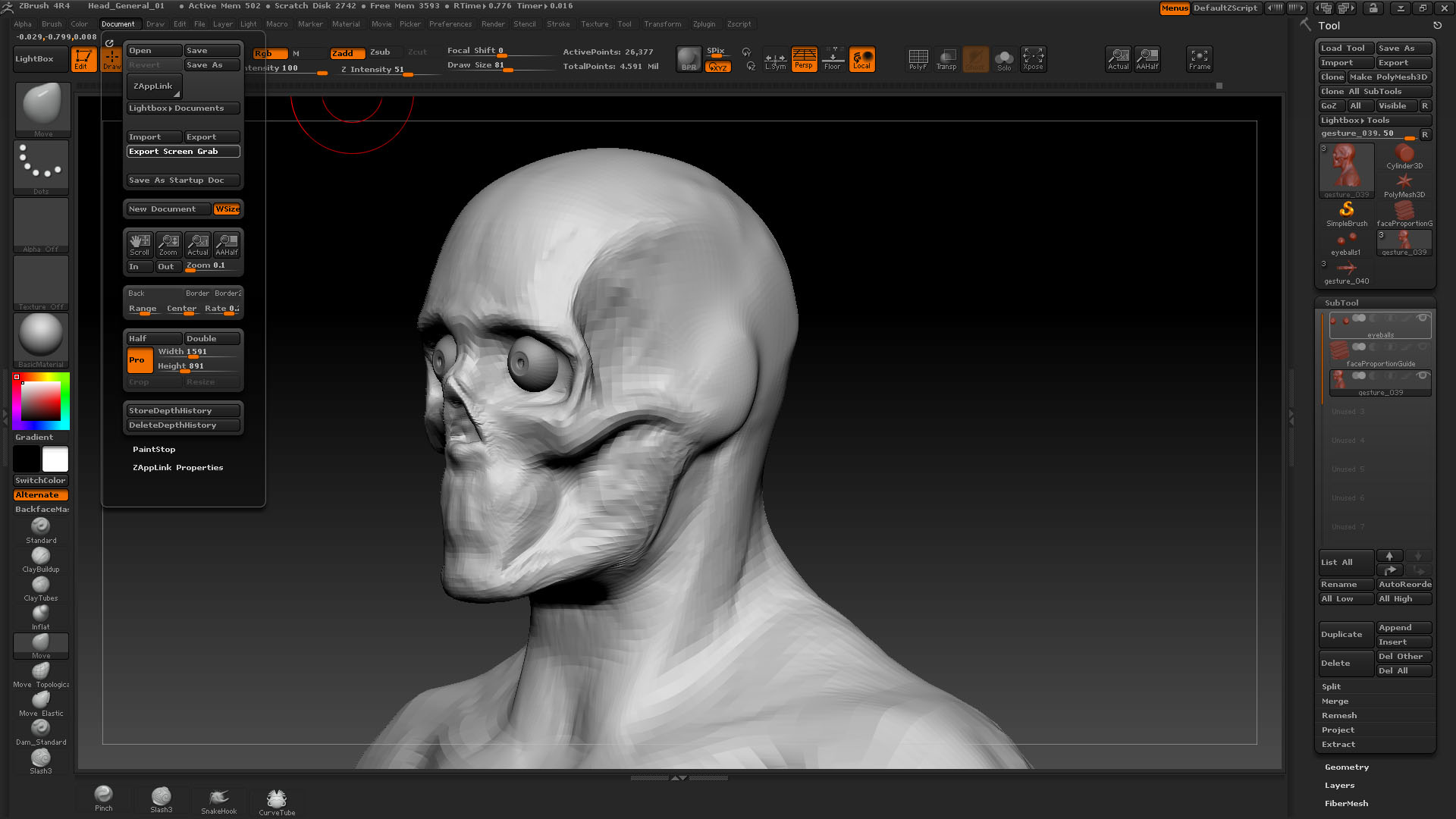Select the ClayBuildup brush

pyautogui.click(x=41, y=560)
